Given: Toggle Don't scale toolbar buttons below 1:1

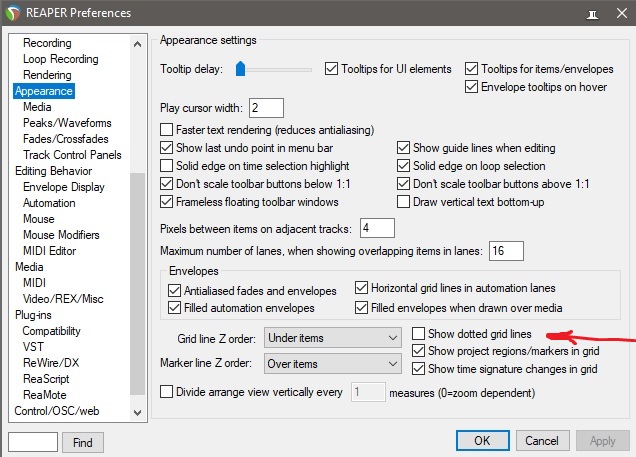Looking at the screenshot, I should [x=166, y=184].
